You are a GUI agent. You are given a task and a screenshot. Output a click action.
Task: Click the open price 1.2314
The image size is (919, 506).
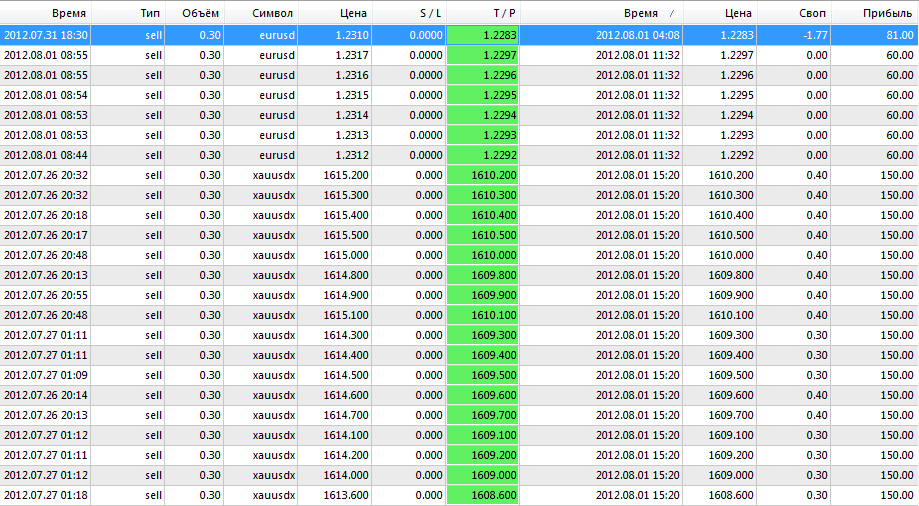click(352, 115)
